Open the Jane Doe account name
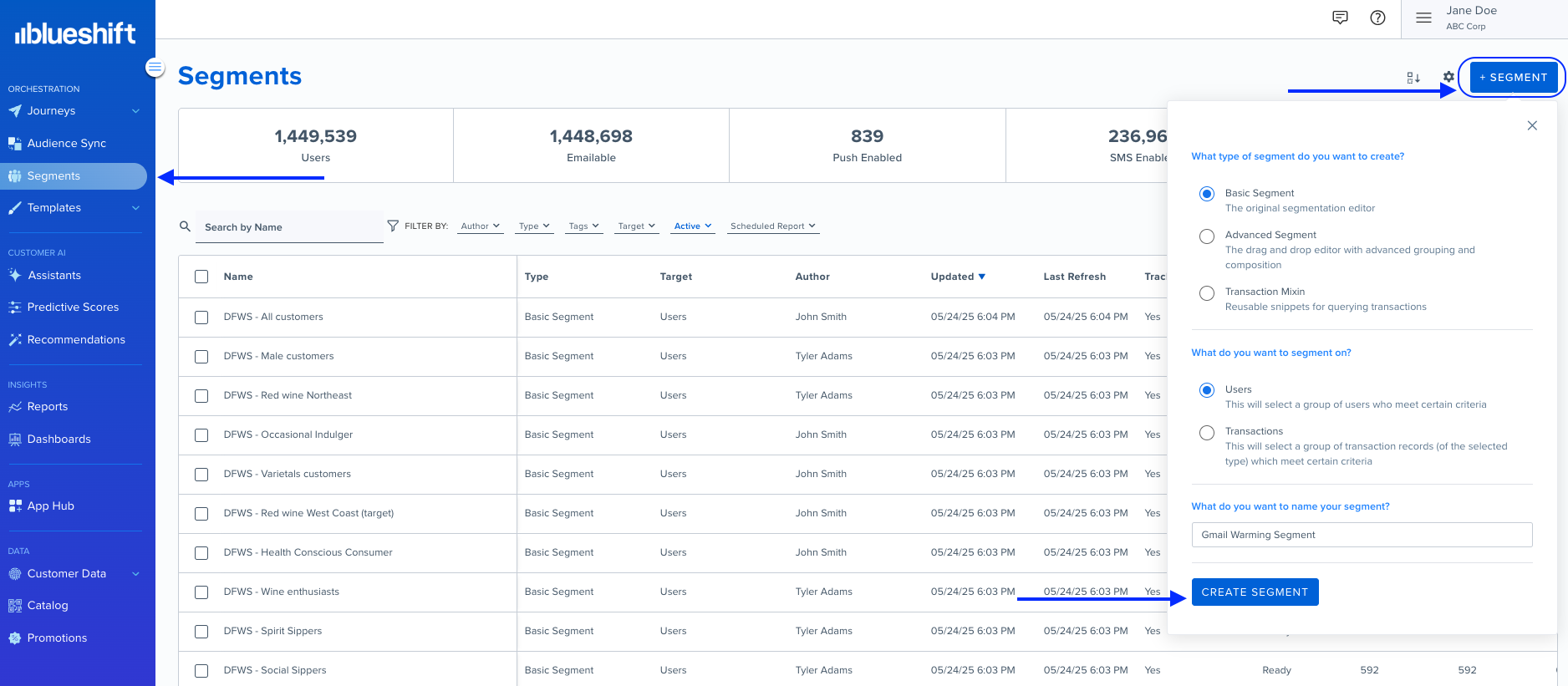 (1471, 11)
